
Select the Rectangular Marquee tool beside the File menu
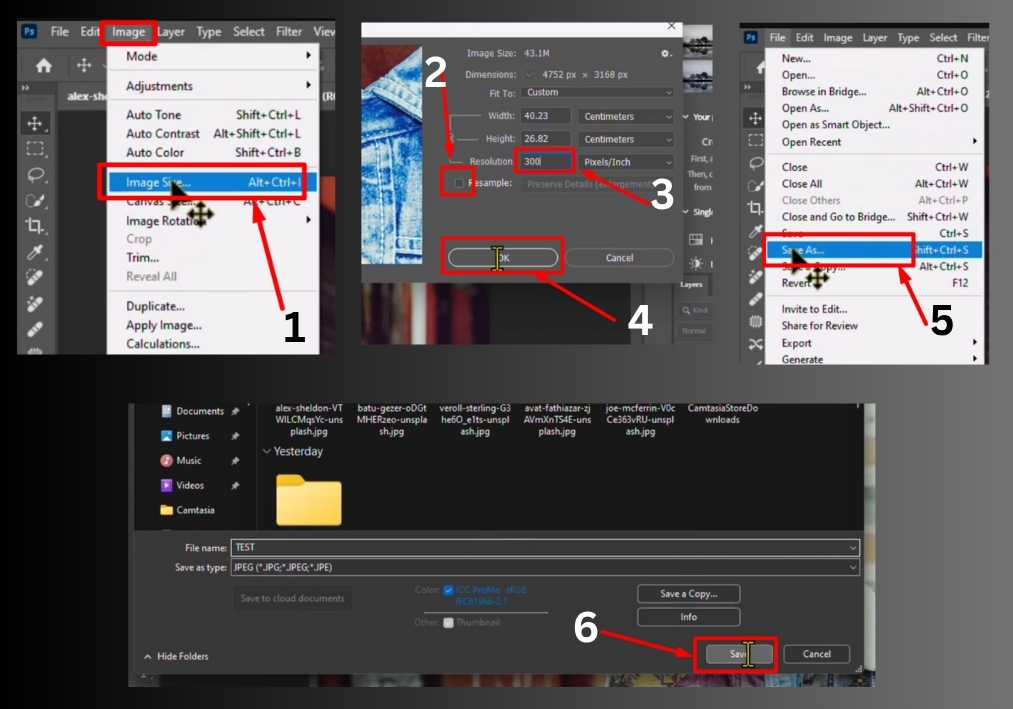(755, 140)
